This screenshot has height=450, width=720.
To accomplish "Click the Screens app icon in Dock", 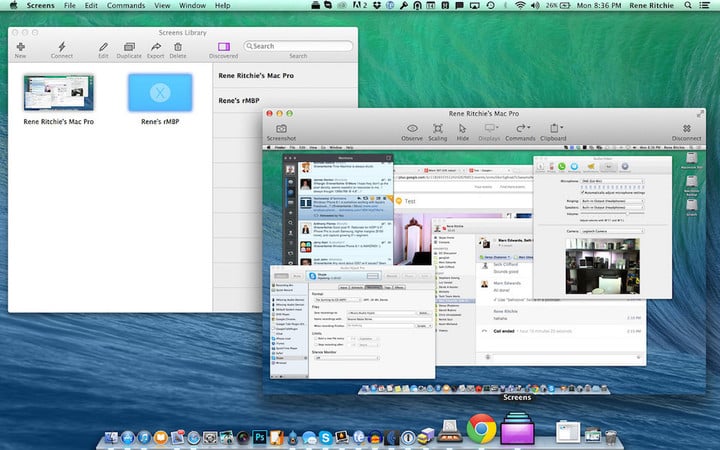I will tap(518, 428).
